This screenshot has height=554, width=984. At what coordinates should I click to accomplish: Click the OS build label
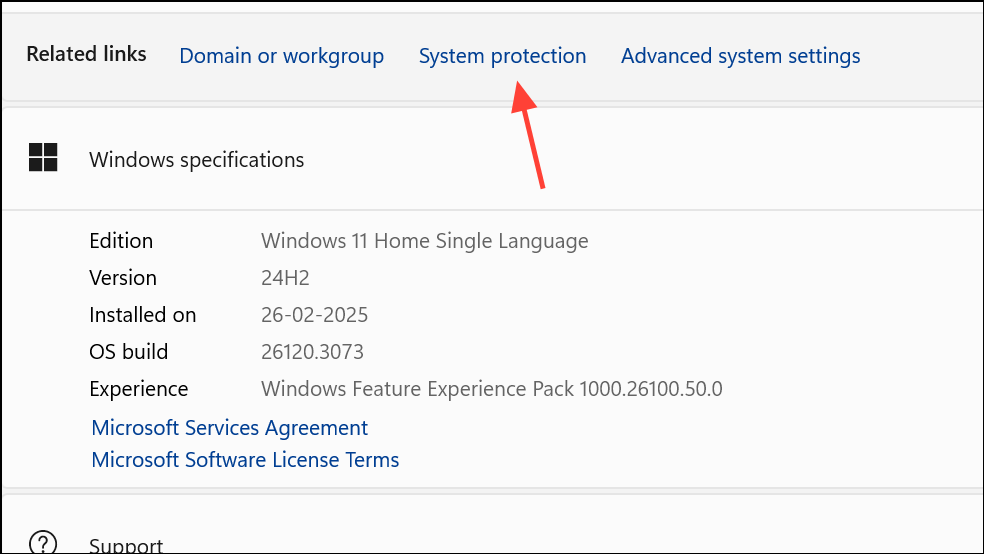coord(128,352)
